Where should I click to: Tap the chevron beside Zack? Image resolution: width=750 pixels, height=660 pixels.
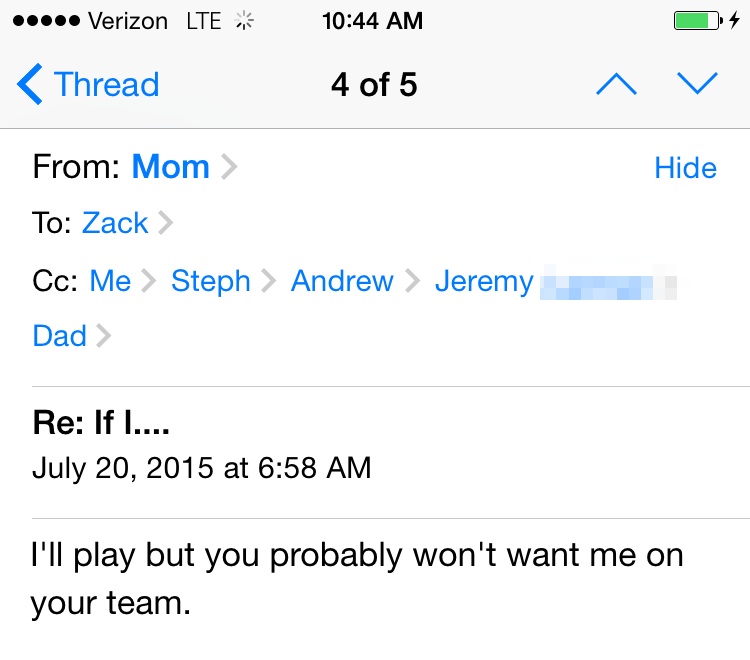166,223
